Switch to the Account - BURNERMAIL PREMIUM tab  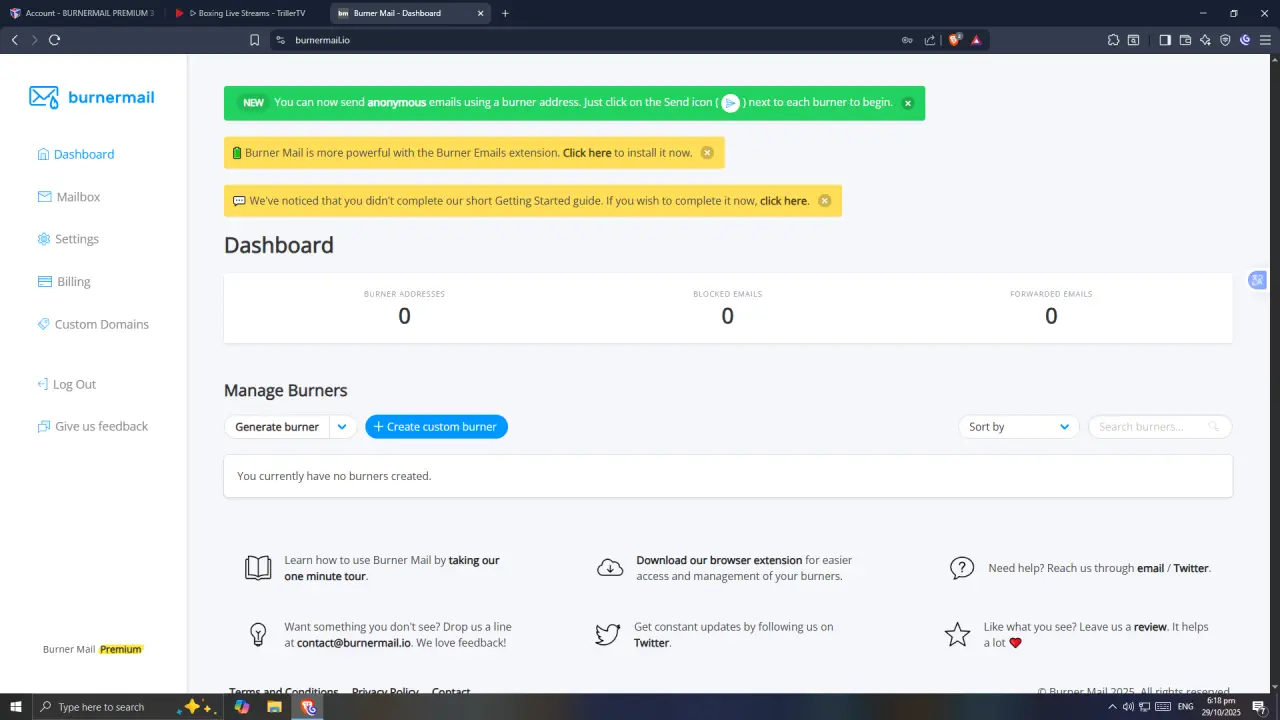pos(83,13)
